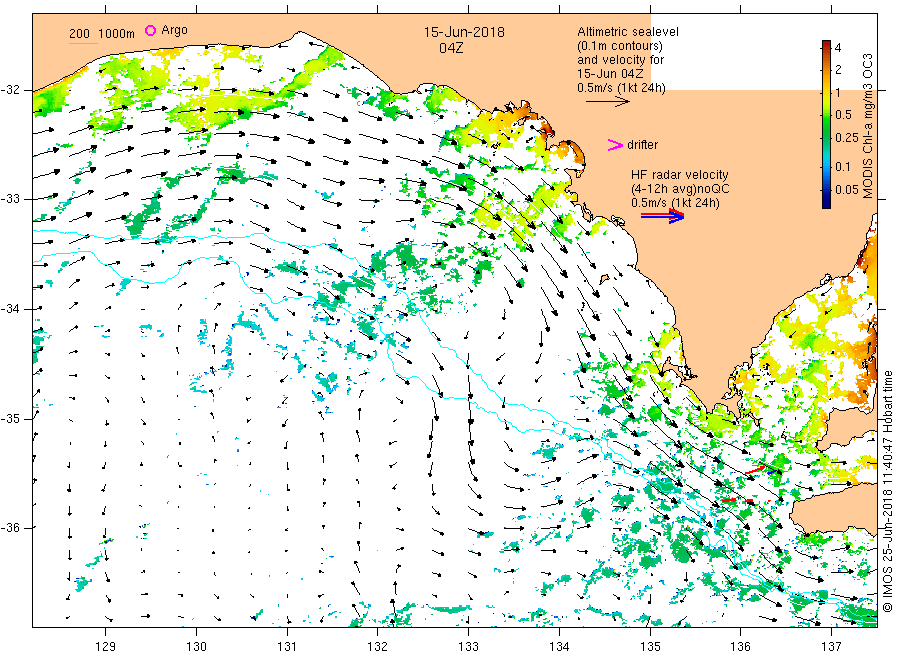Click the 131 longitude axis label

pyautogui.click(x=287, y=647)
